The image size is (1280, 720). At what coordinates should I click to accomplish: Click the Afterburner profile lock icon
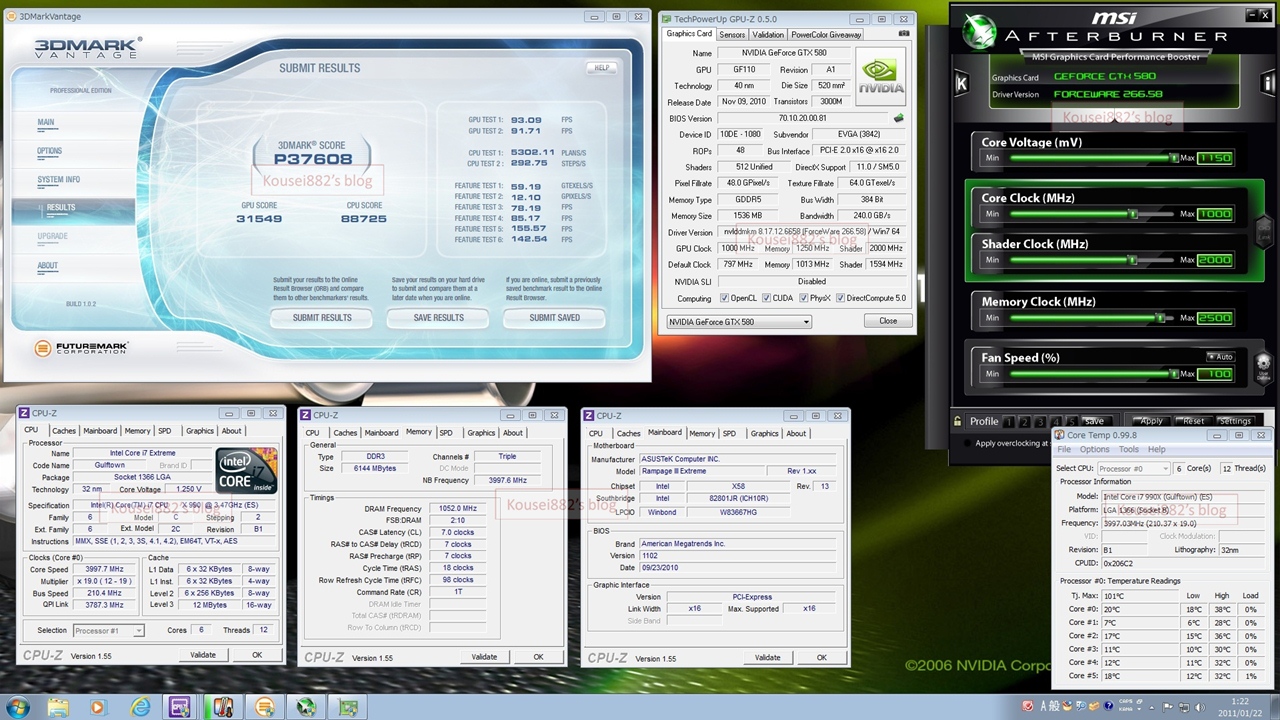point(958,421)
